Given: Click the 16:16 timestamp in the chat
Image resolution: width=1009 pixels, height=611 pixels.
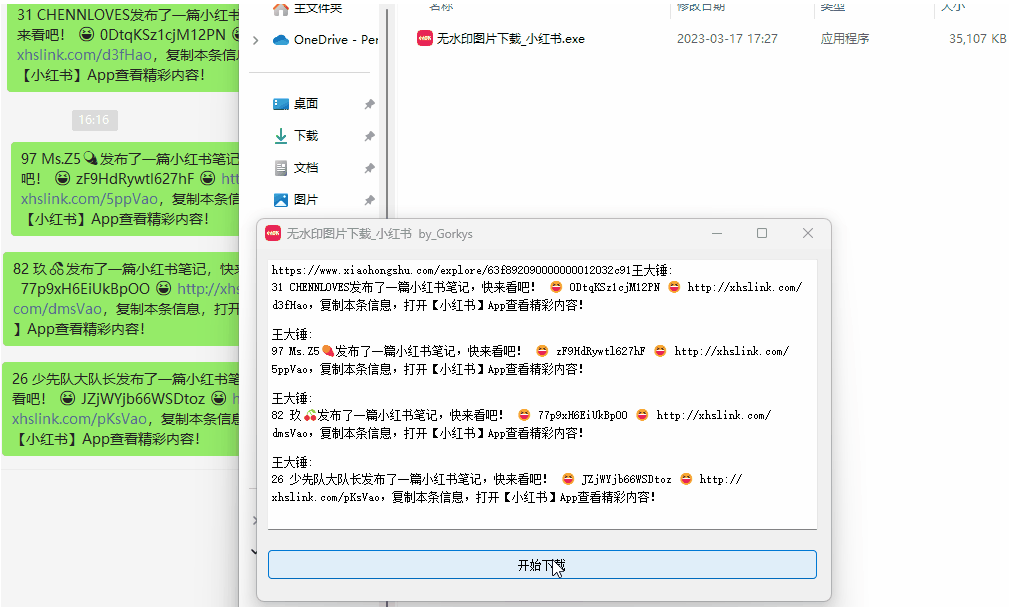Looking at the screenshot, I should tap(94, 120).
